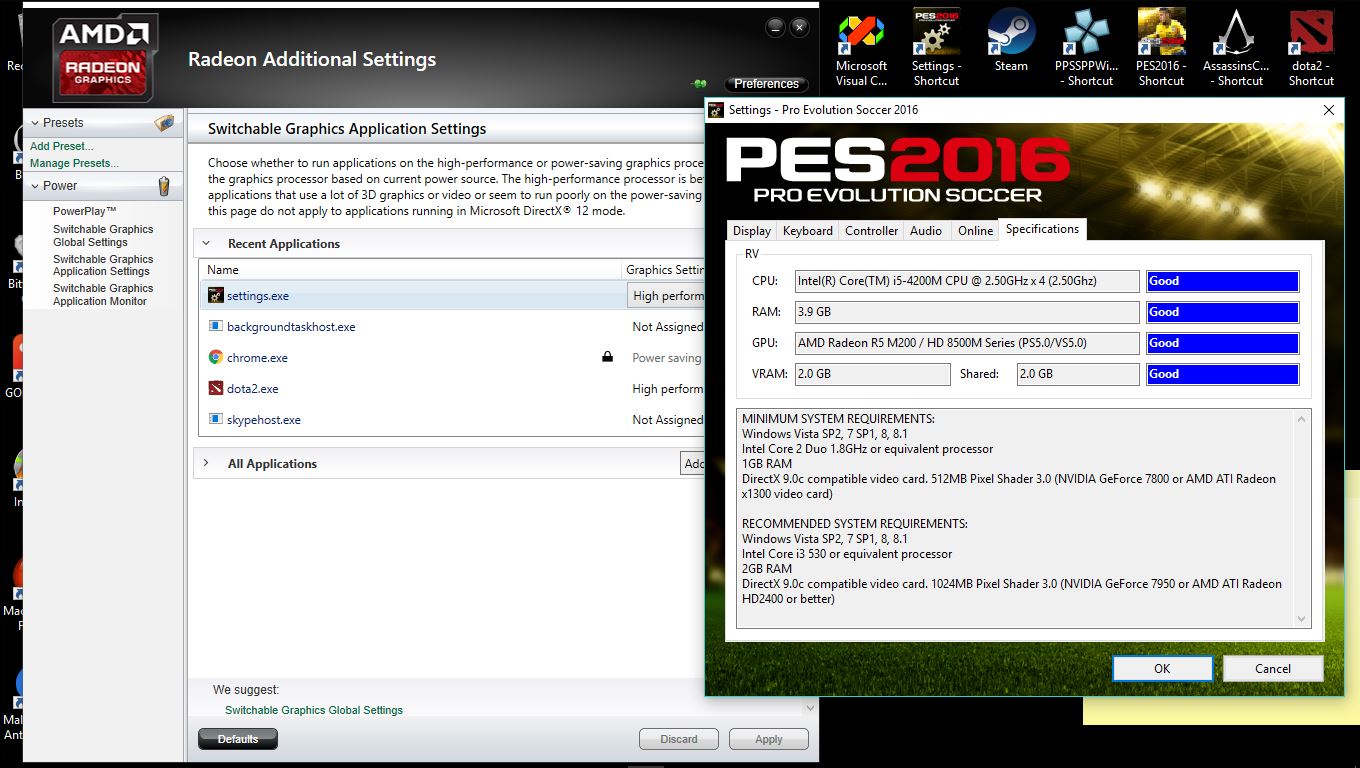Click the GPU specification field
This screenshot has width=1360, height=768.
pos(967,344)
